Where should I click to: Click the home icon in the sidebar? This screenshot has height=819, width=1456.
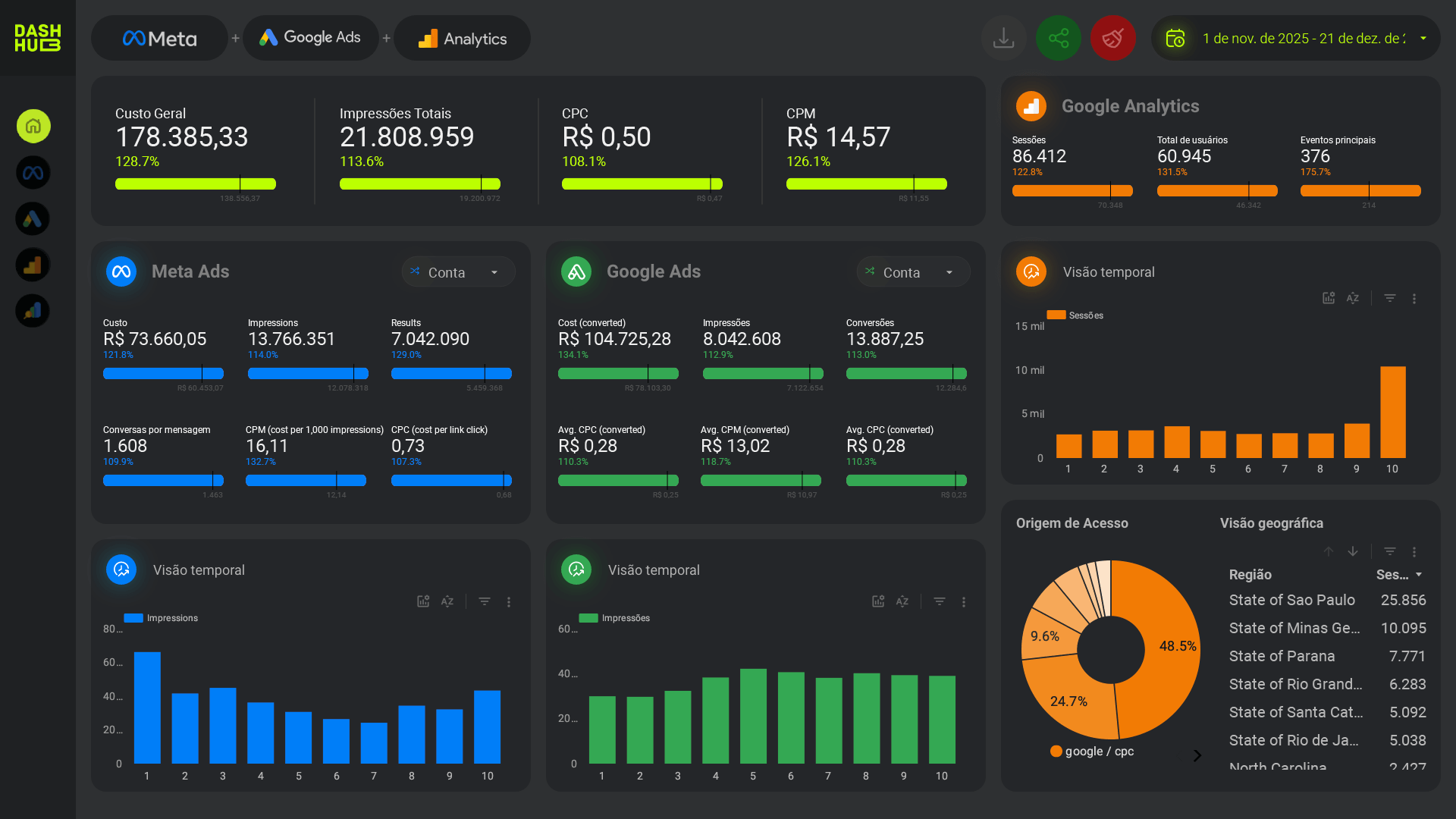33,126
